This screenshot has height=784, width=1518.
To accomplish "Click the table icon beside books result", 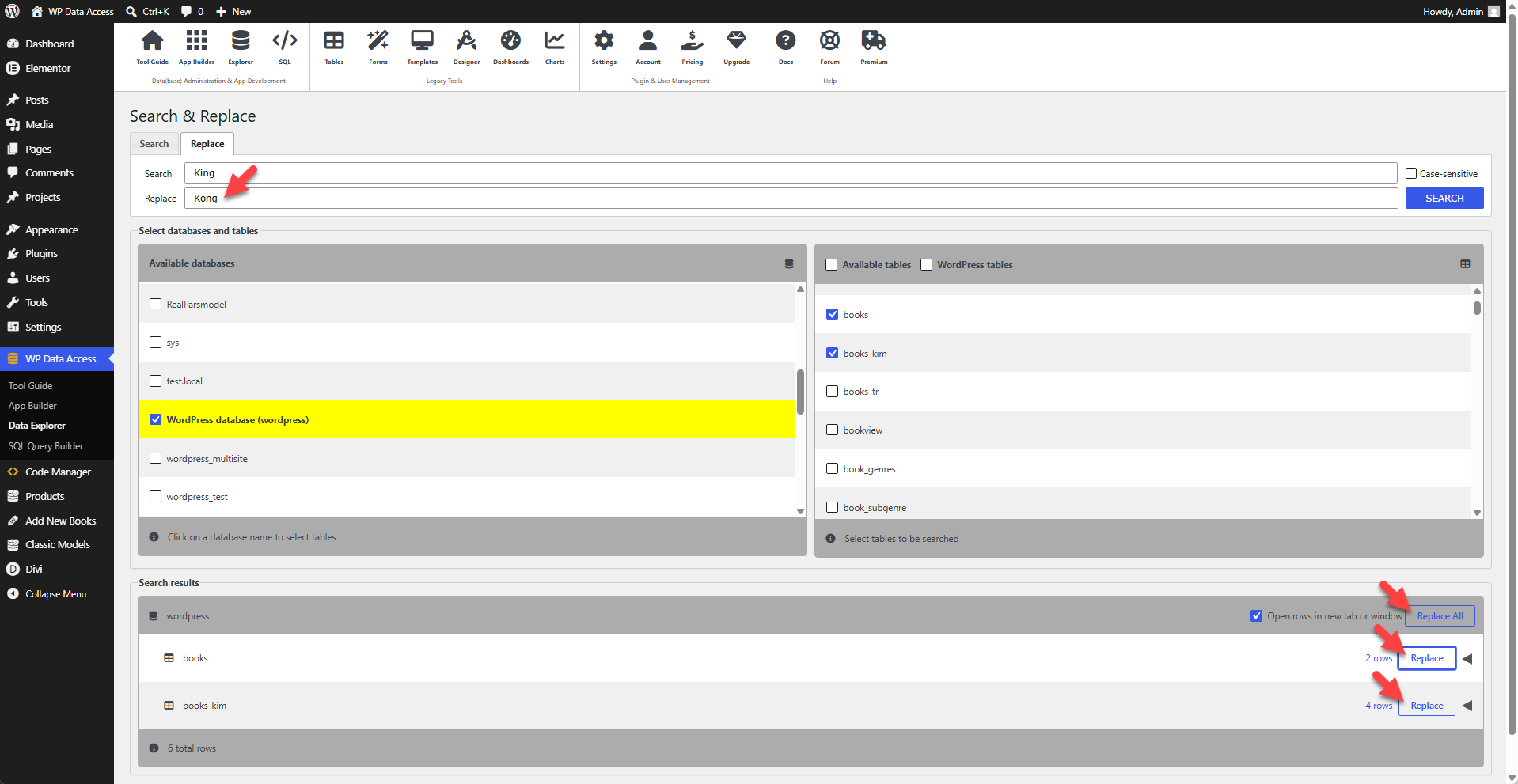I will click(169, 658).
